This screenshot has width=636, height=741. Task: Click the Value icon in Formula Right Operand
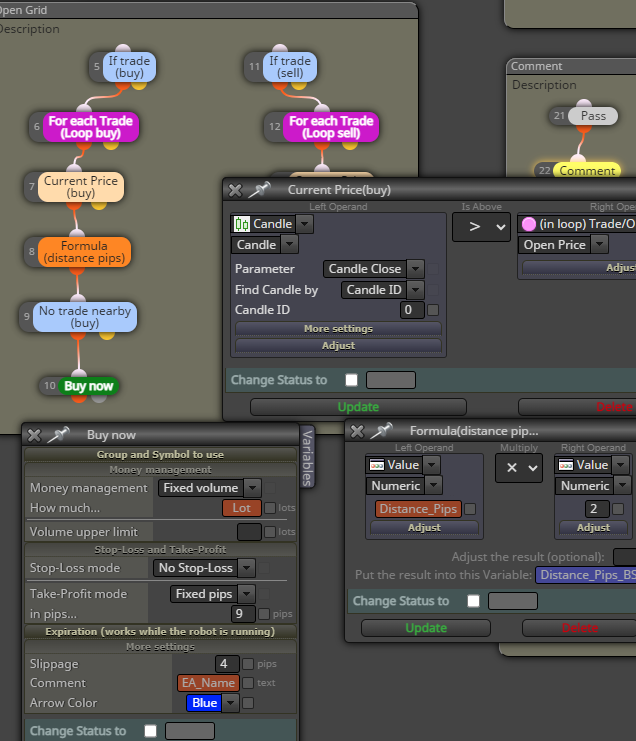point(566,465)
